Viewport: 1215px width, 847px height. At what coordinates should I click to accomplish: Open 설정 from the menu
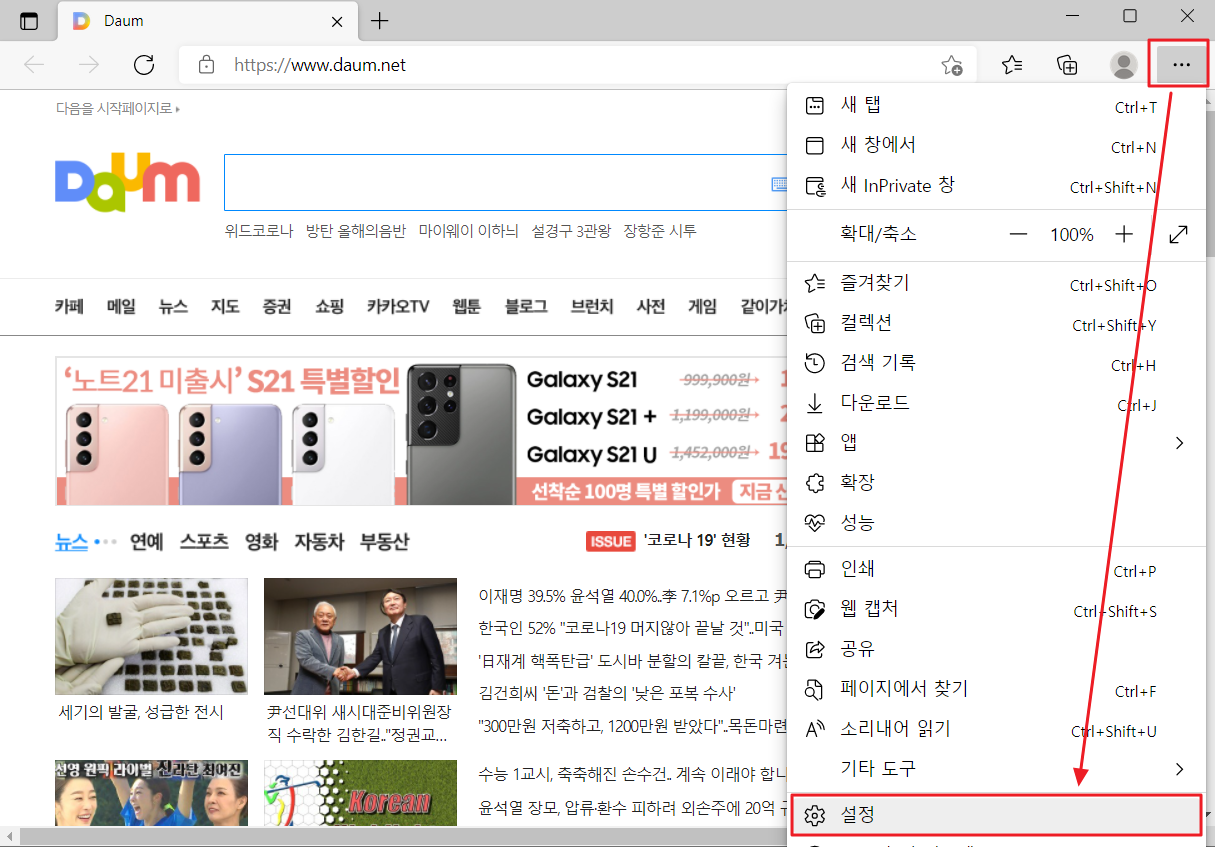point(995,815)
